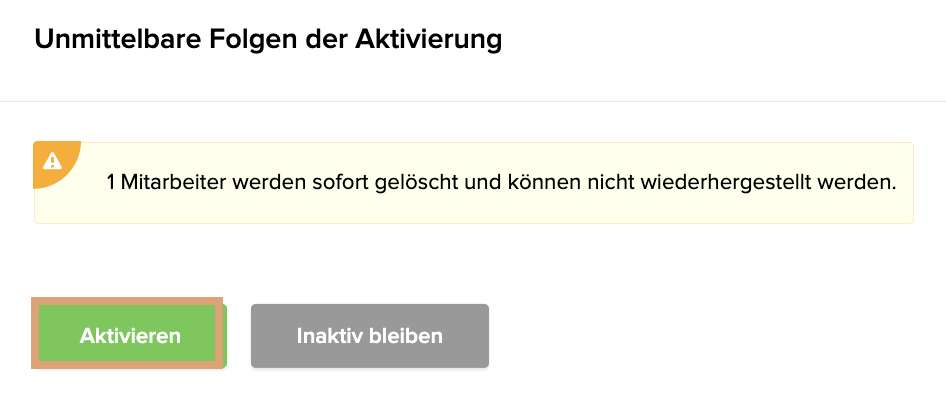Click the horizontal divider below the heading

point(473,101)
